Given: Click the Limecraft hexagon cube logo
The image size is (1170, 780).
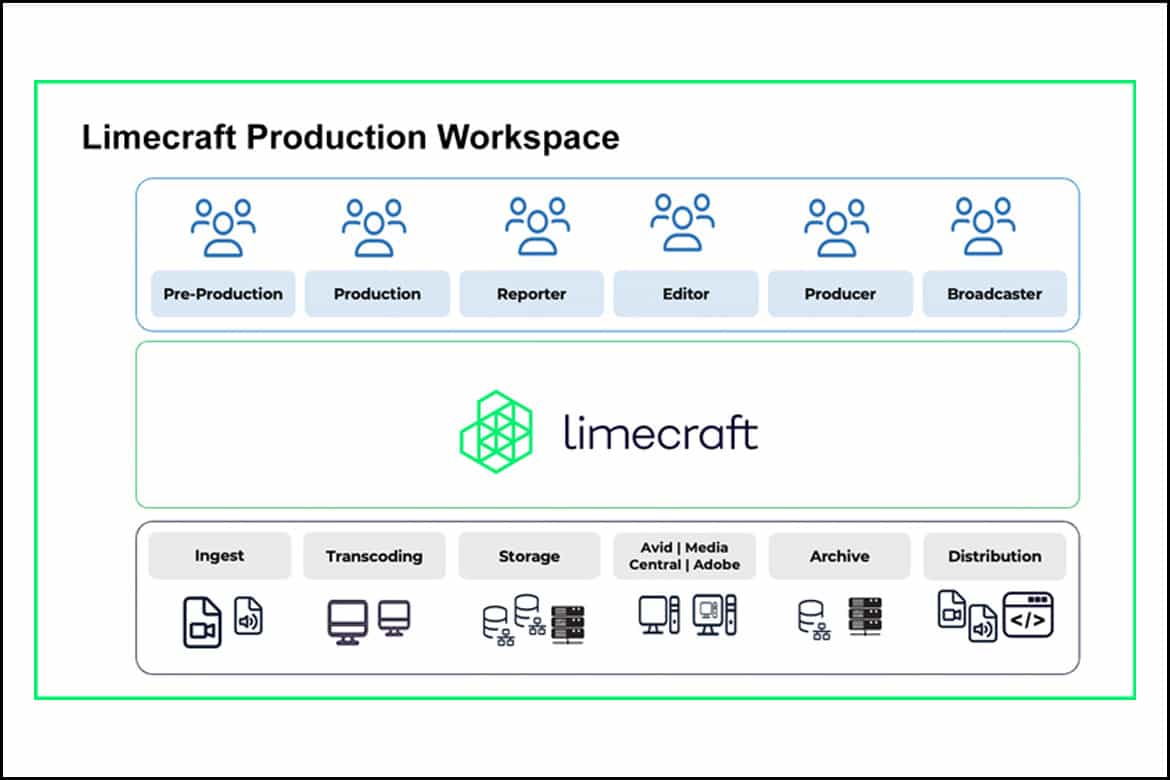Looking at the screenshot, I should pyautogui.click(x=496, y=431).
